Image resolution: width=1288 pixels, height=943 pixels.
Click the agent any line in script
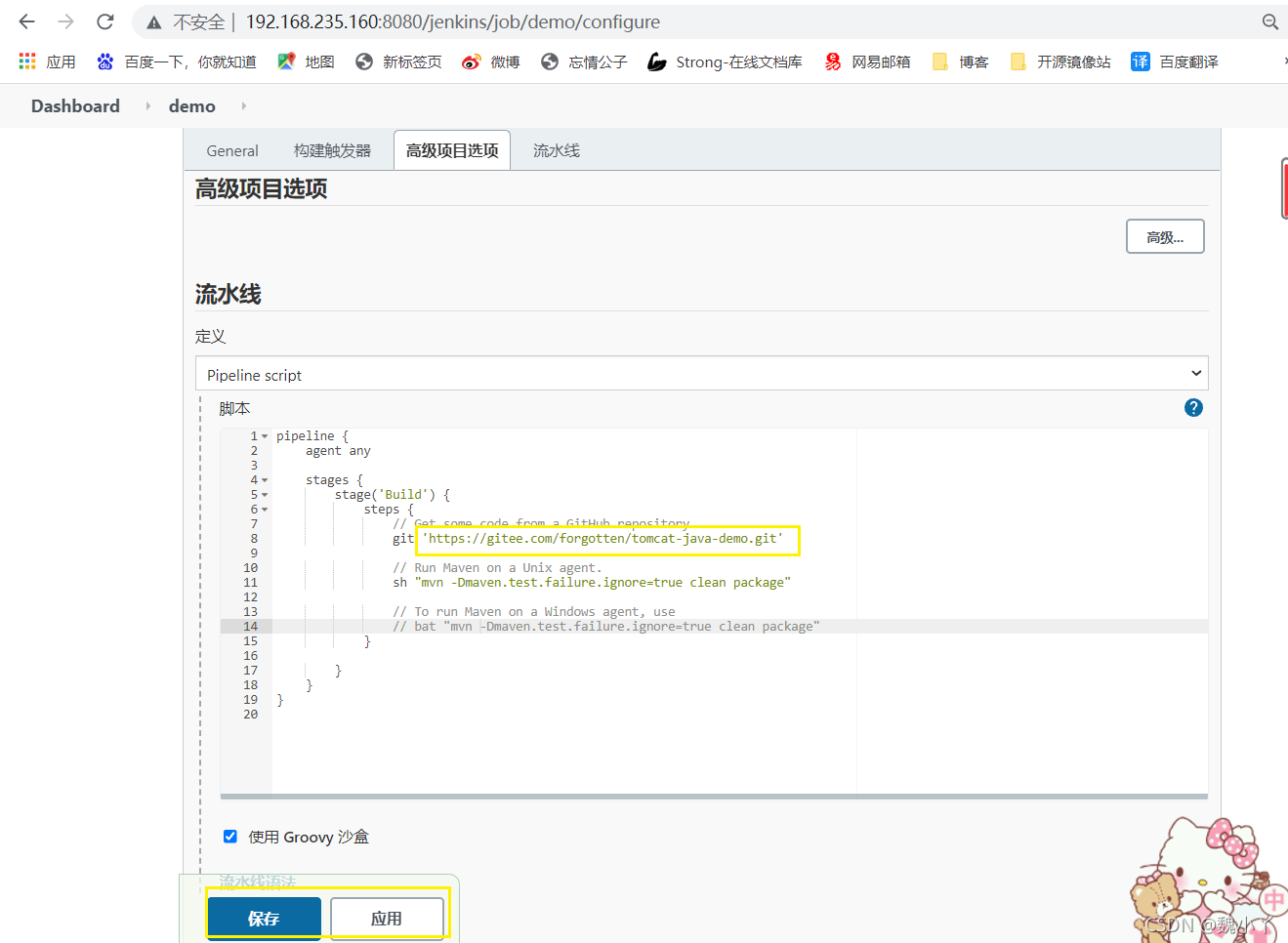pos(338,451)
